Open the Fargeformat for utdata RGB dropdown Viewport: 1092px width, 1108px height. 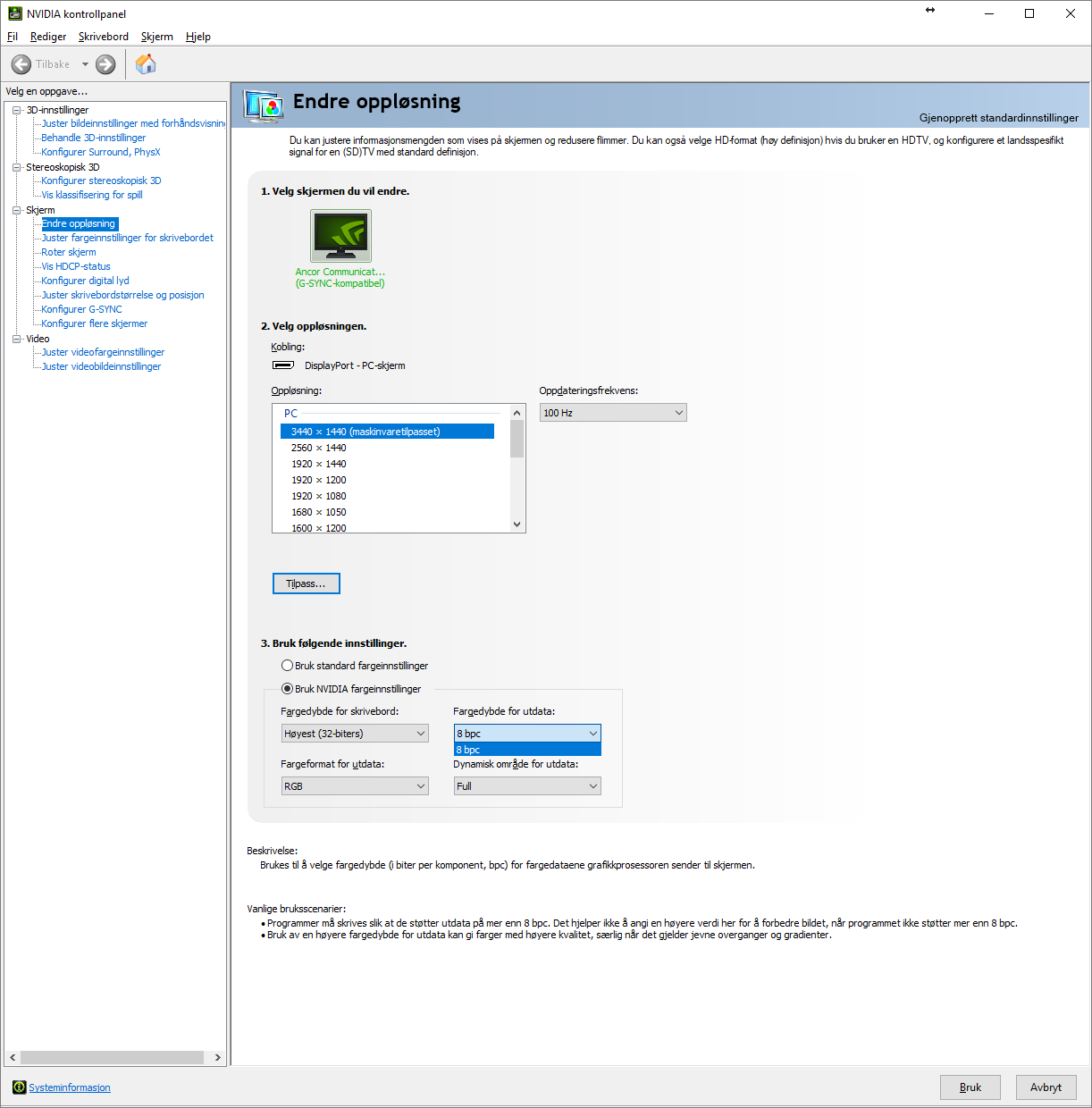tap(355, 786)
